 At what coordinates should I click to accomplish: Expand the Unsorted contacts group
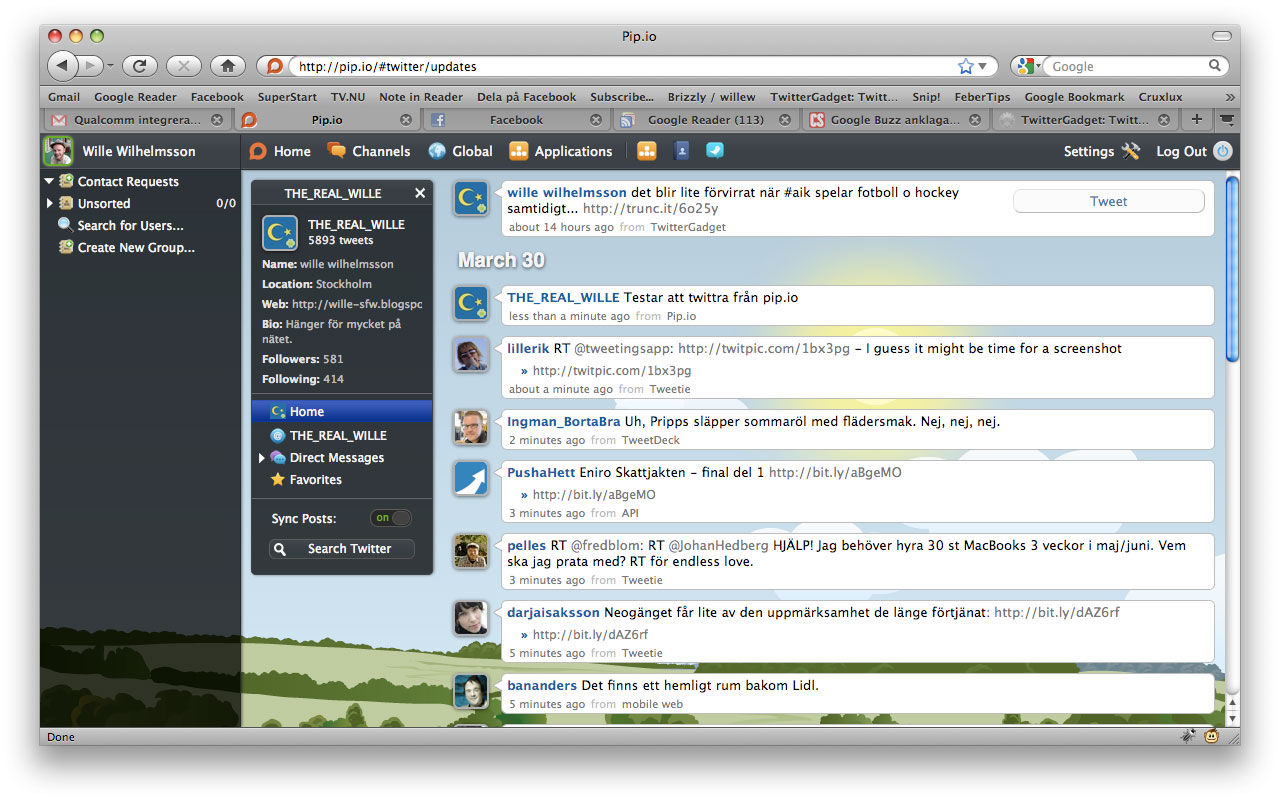(x=49, y=203)
